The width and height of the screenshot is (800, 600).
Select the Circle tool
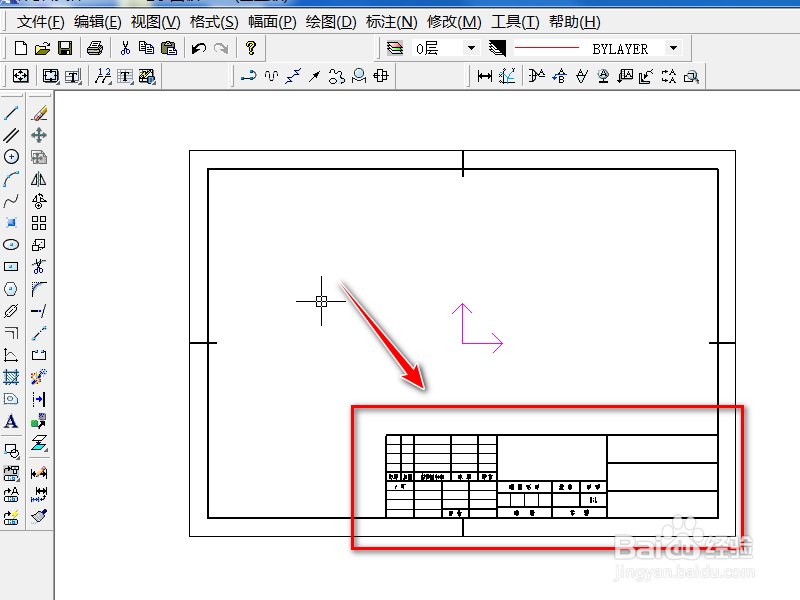pos(11,157)
